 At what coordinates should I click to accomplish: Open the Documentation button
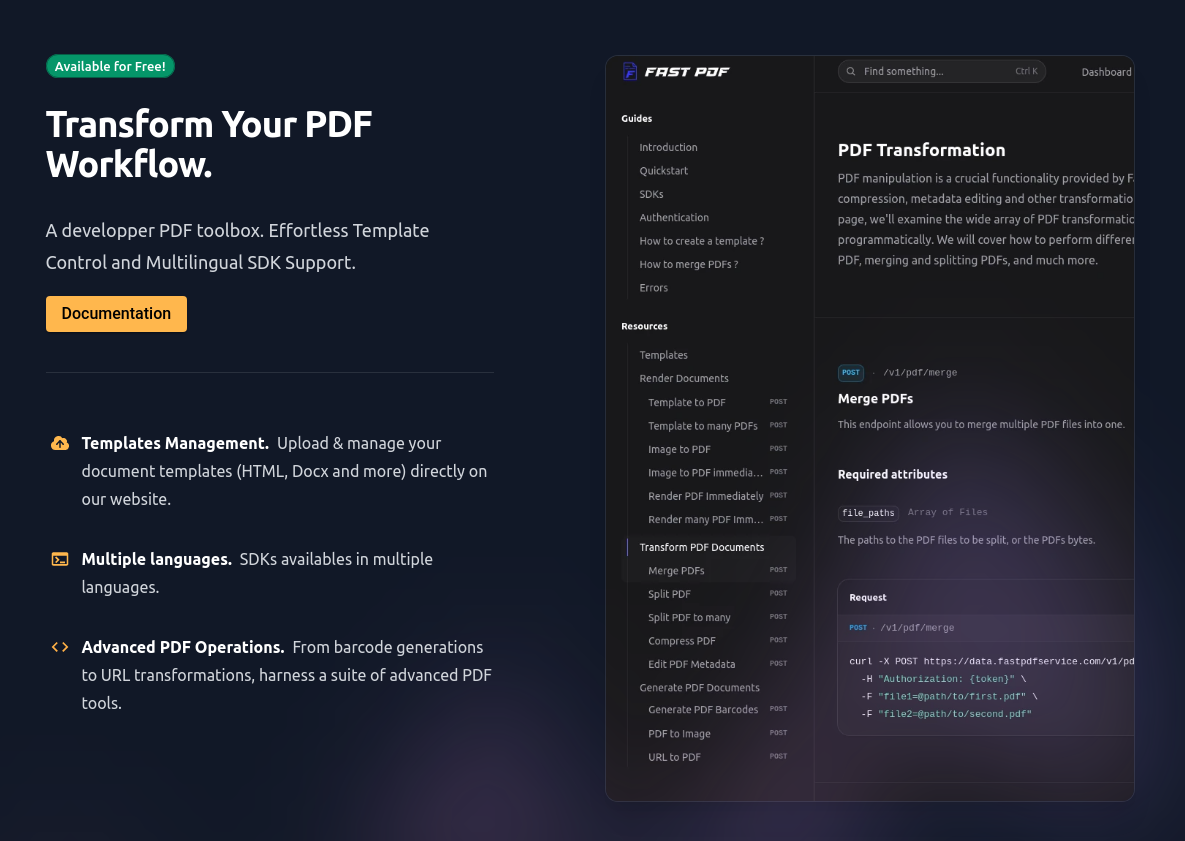[116, 314]
